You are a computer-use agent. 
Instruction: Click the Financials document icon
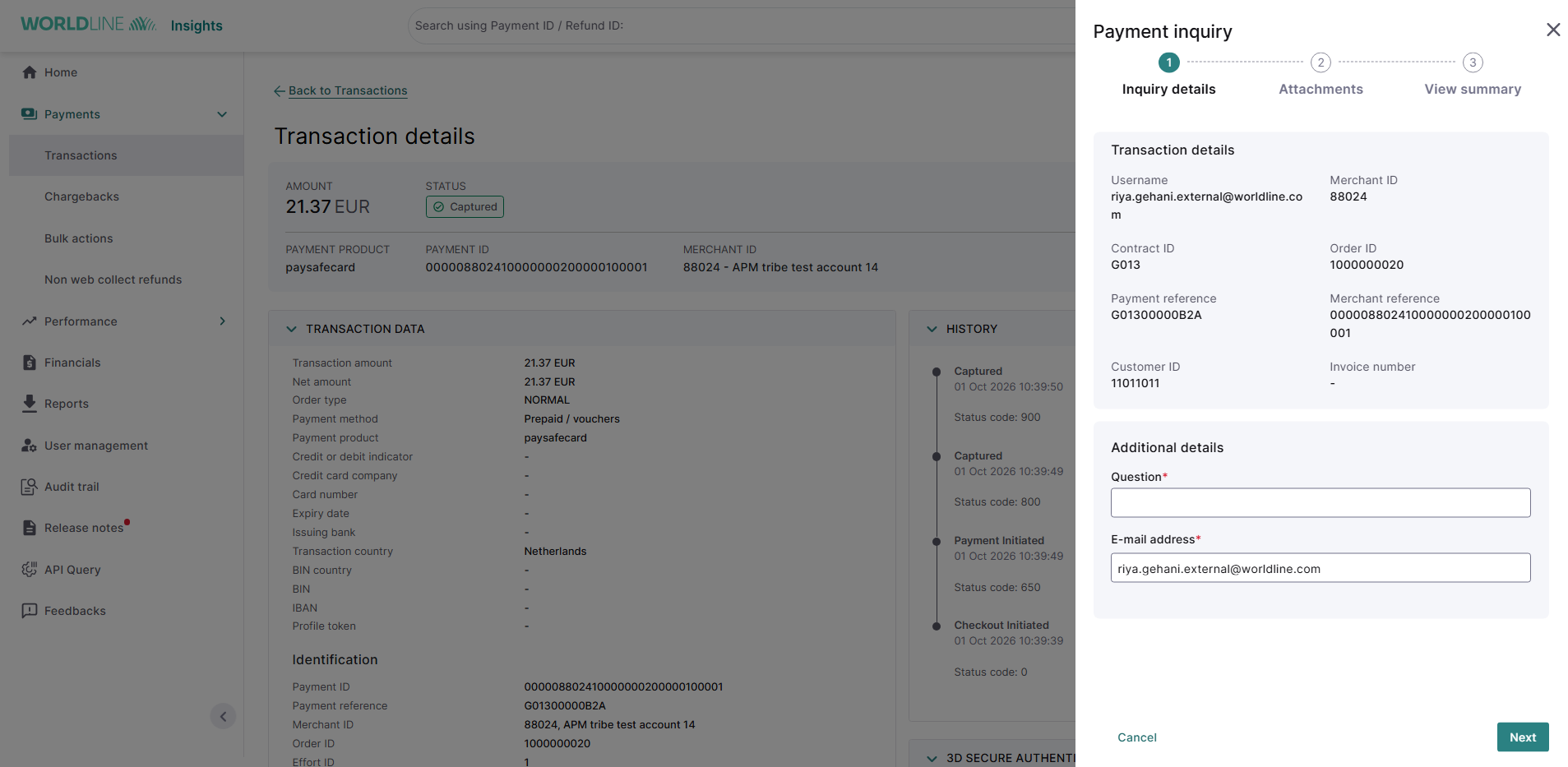[30, 363]
